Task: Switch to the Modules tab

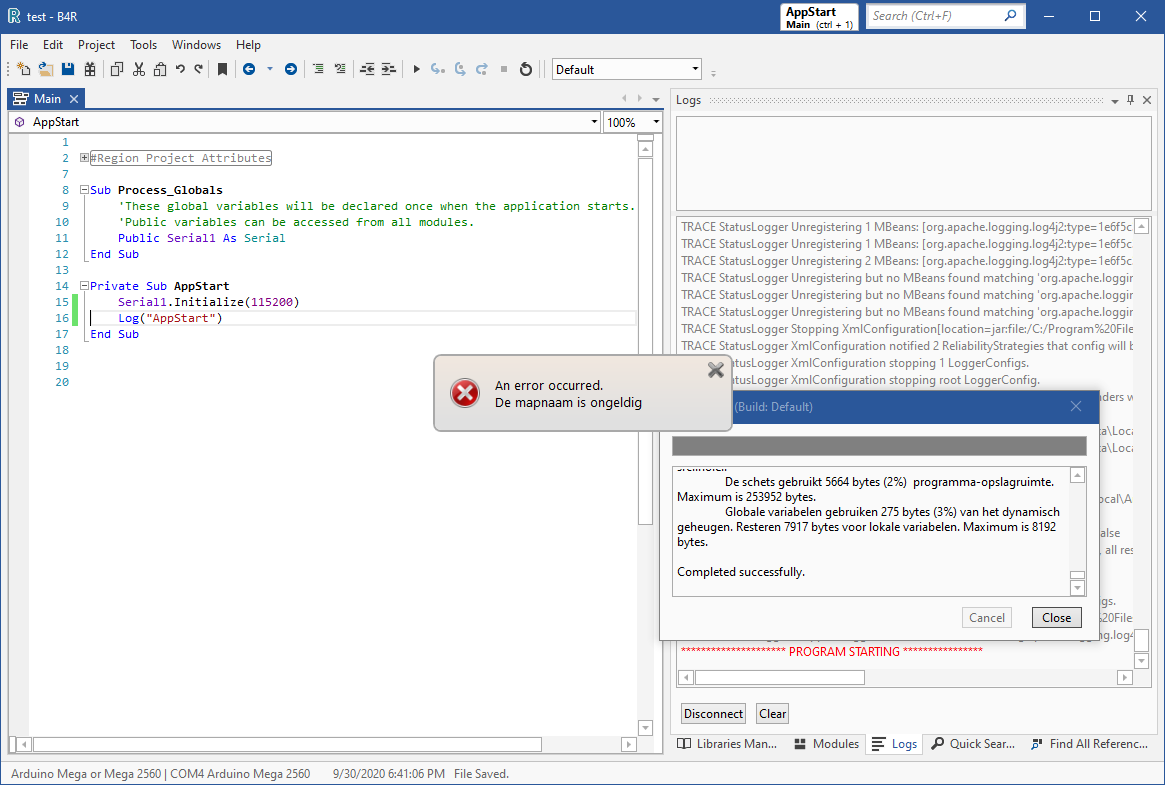Action: 827,744
